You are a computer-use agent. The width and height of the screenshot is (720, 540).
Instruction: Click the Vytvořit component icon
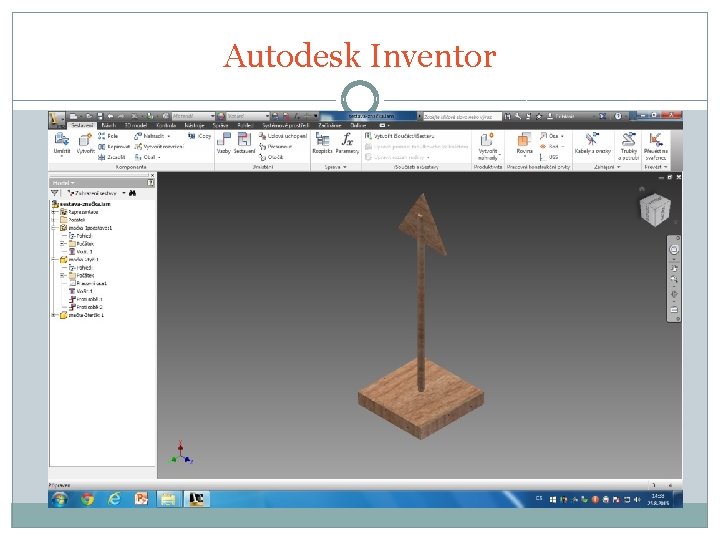(85, 140)
